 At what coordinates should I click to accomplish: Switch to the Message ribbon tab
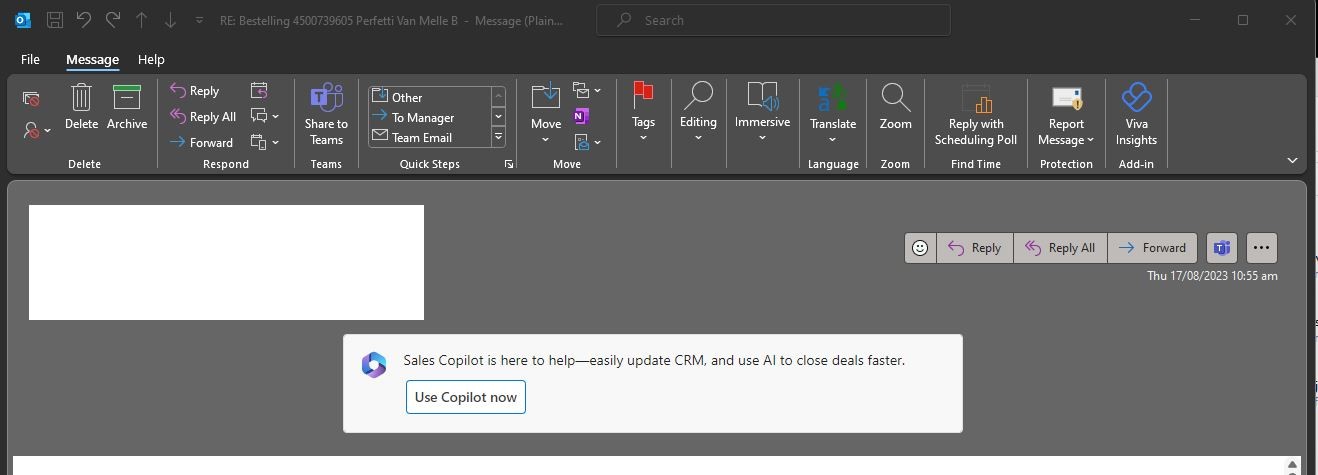[x=92, y=60]
